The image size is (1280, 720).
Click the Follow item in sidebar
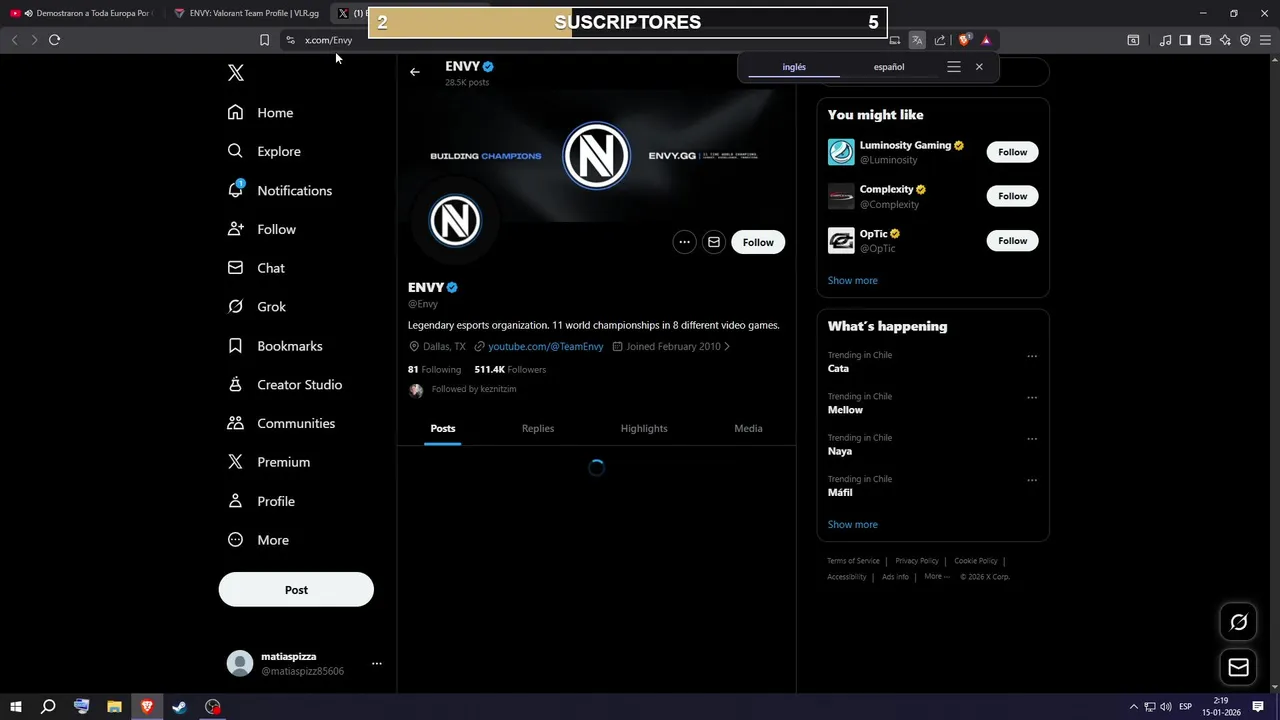click(262, 229)
